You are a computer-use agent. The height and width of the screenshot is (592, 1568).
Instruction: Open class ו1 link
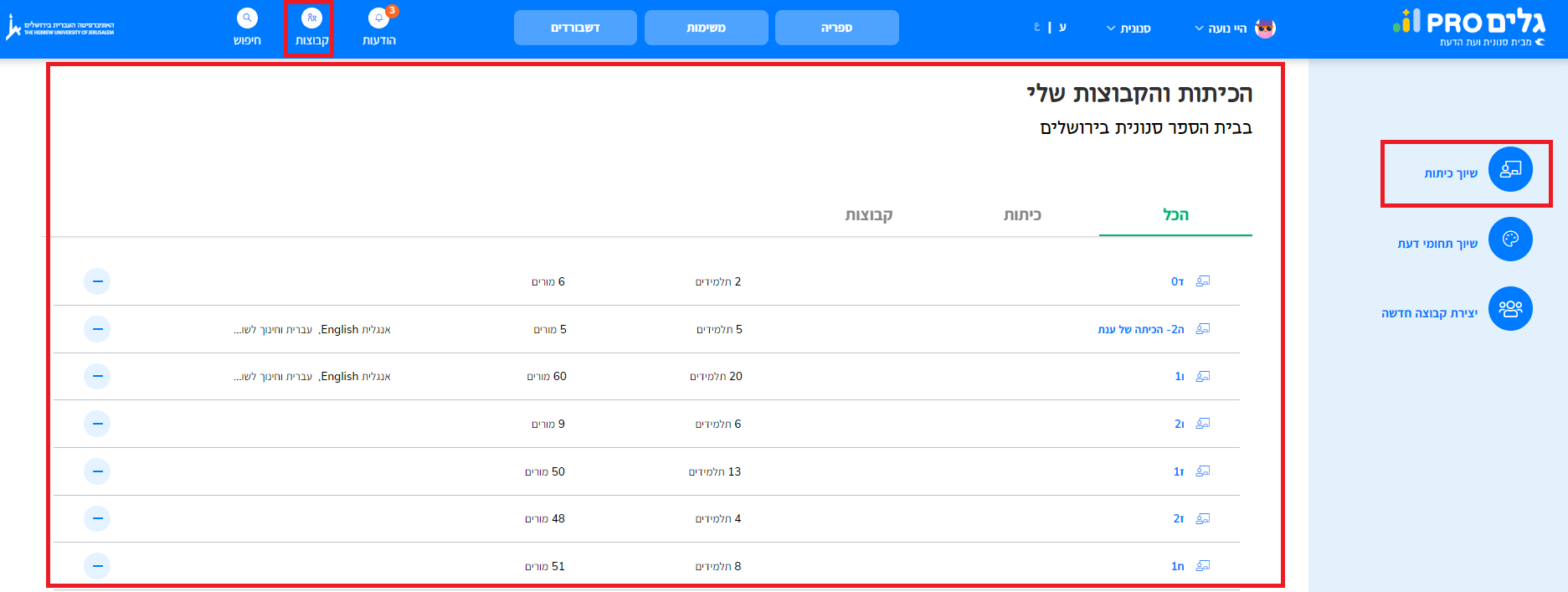point(1180,376)
